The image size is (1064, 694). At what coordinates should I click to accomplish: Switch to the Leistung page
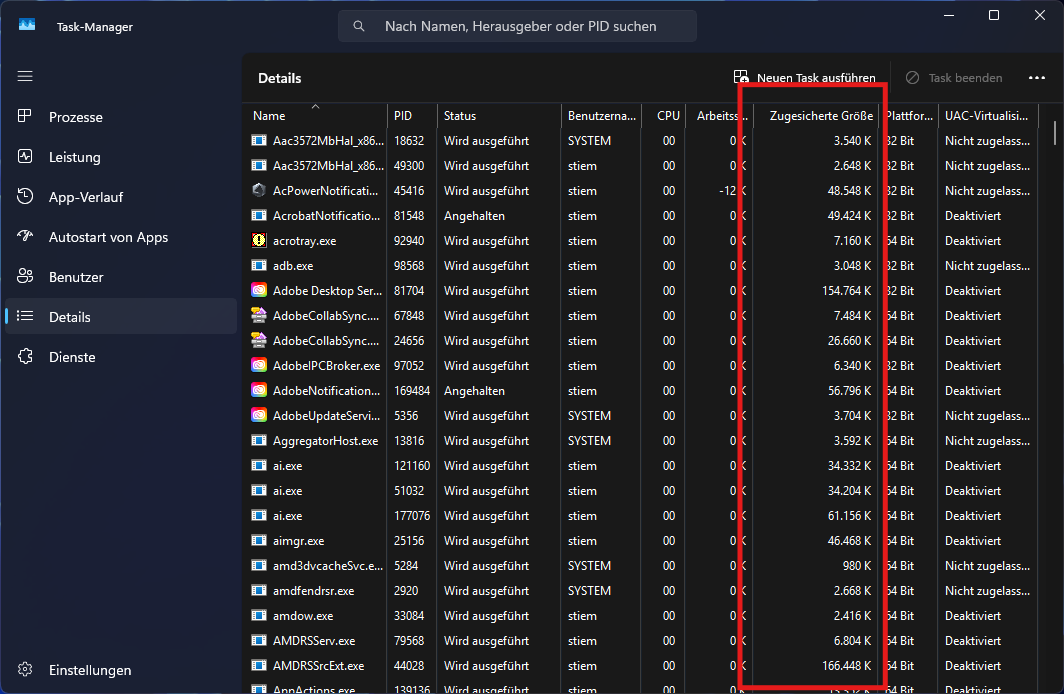[121, 157]
